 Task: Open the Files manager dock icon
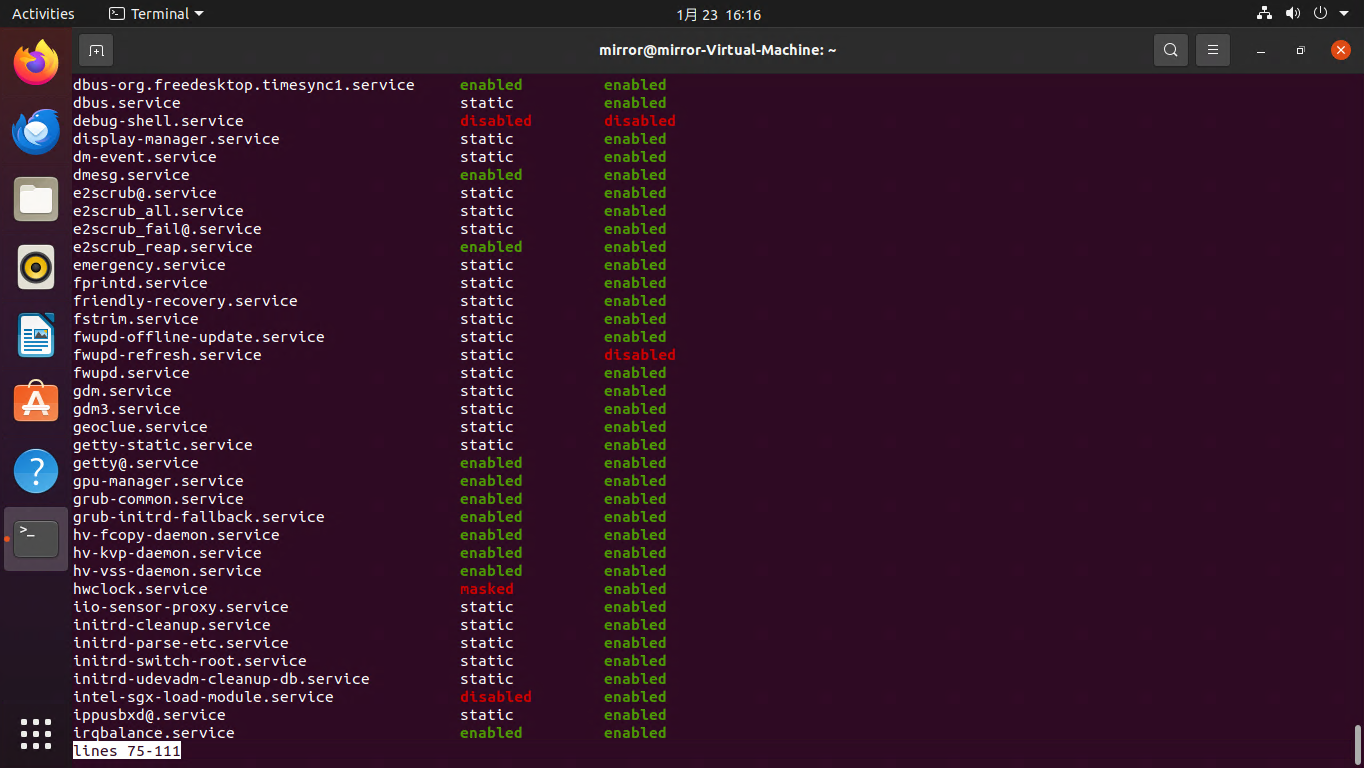pyautogui.click(x=36, y=199)
